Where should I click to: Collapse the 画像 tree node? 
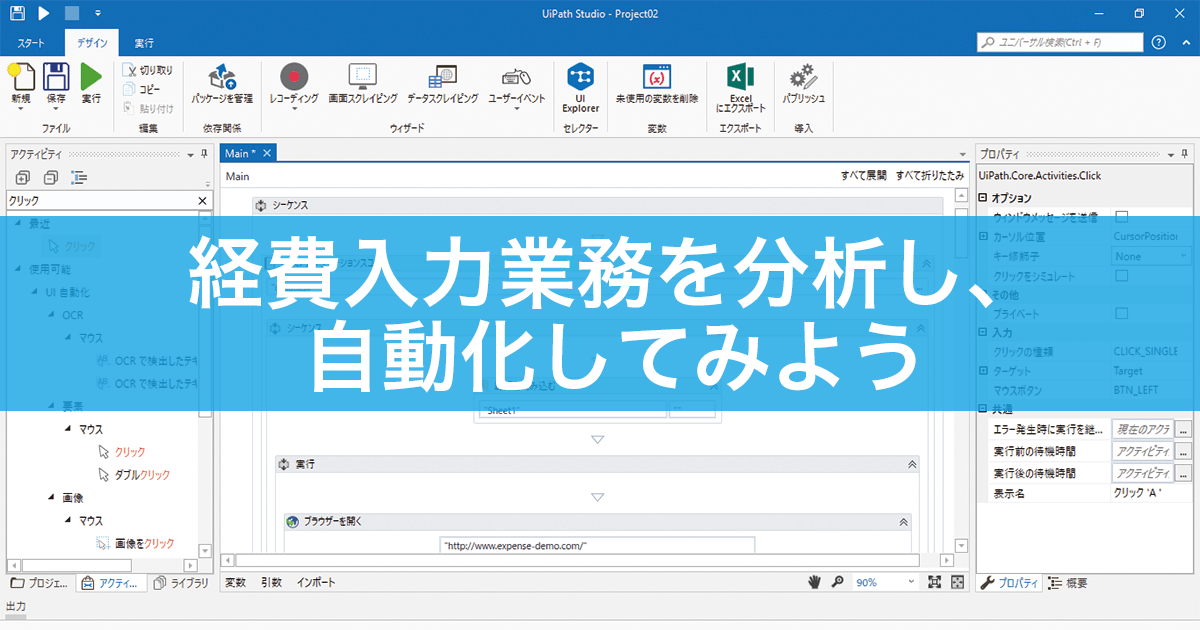pyautogui.click(x=51, y=497)
